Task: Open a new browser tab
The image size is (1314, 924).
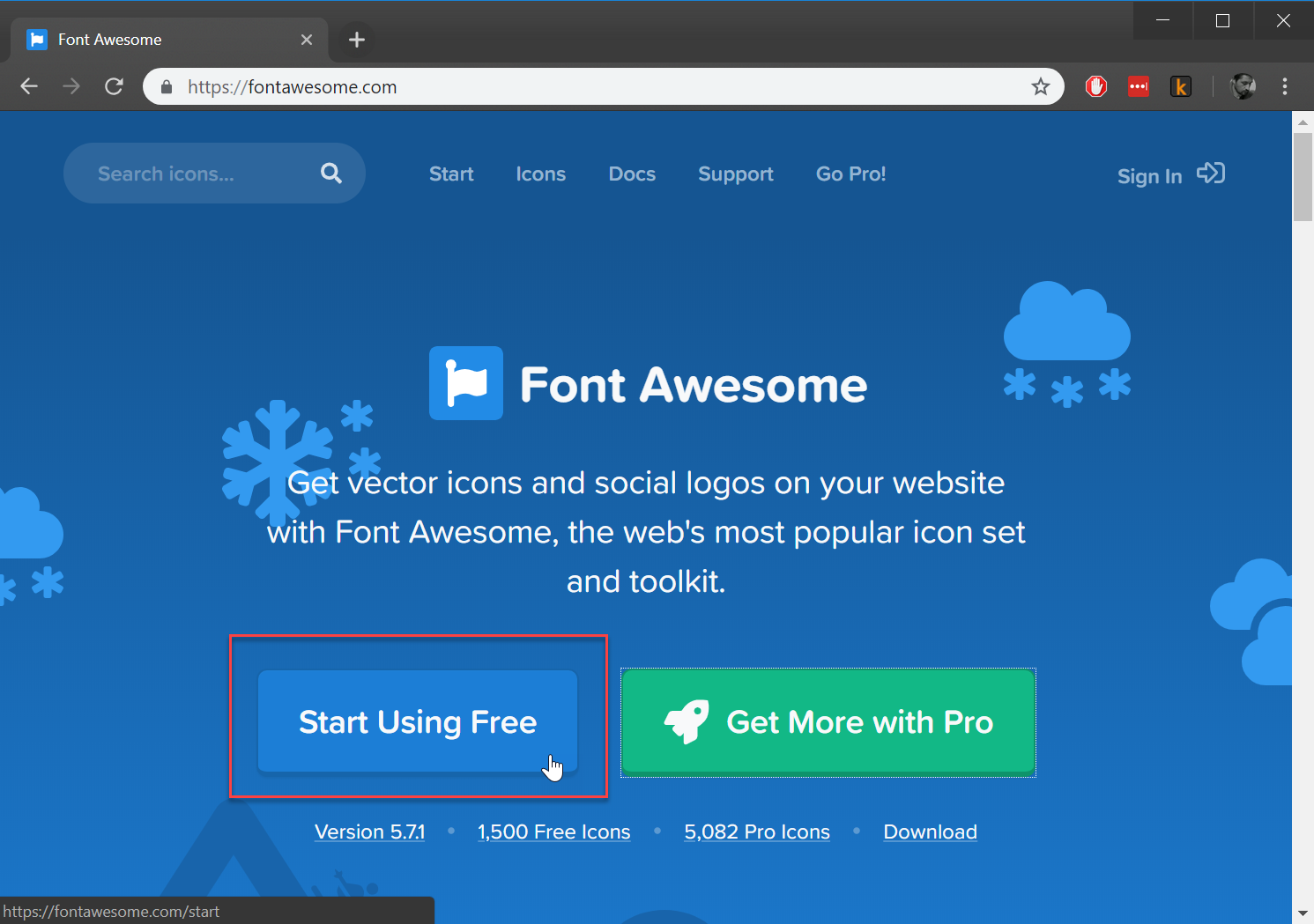Action: pyautogui.click(x=357, y=40)
